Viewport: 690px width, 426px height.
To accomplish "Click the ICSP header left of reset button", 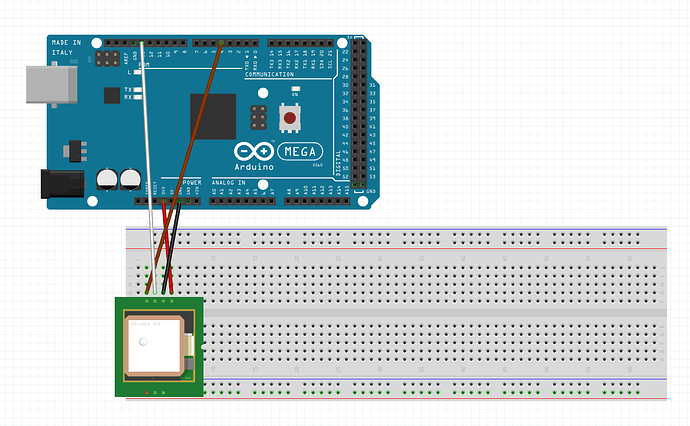I will coord(258,118).
